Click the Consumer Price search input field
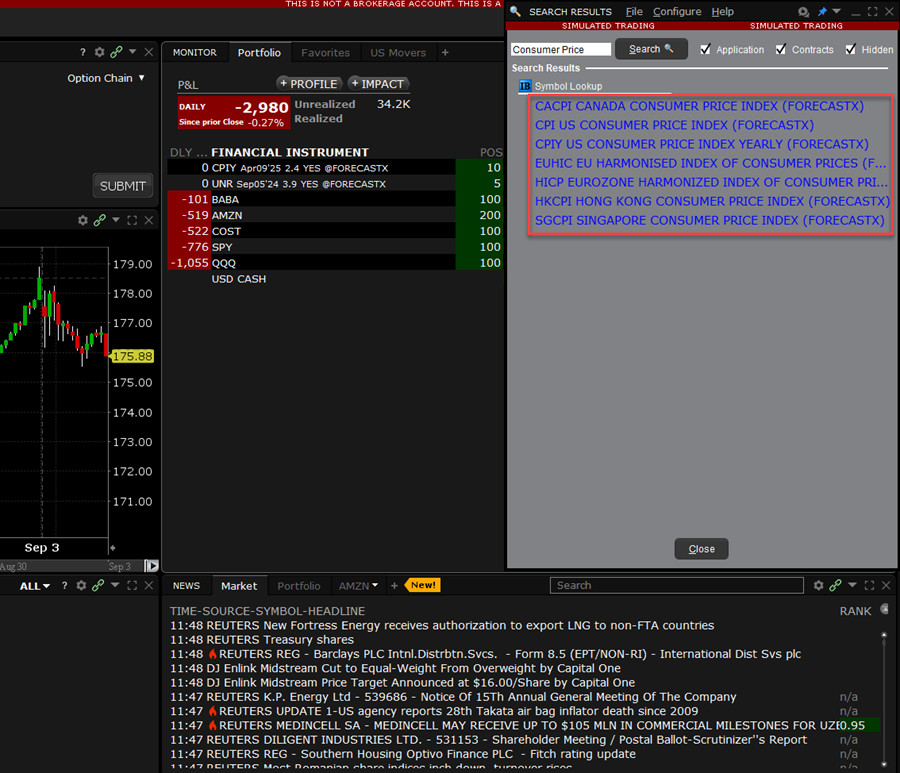 (561, 49)
